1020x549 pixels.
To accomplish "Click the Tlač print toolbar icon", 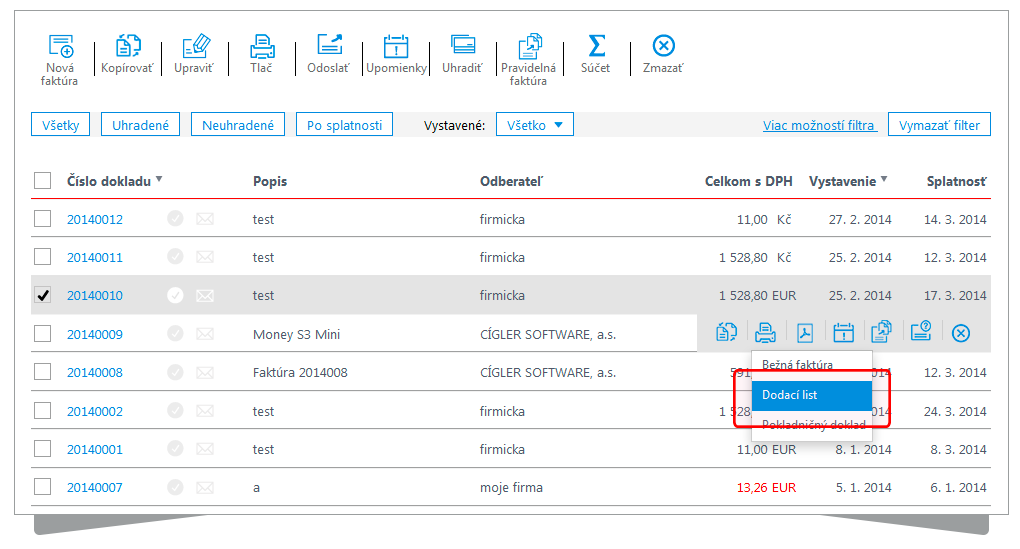I will [x=262, y=47].
